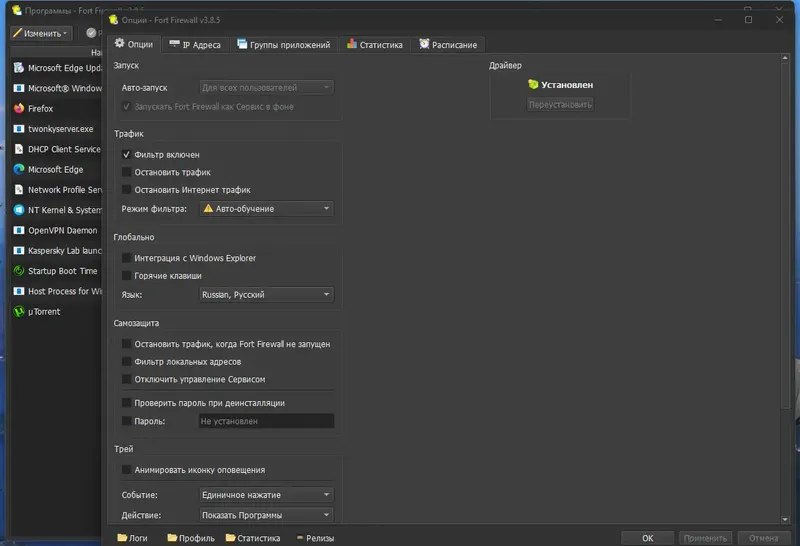
Task: Click the Microsoft Edge Update icon in Programs list
Action: [x=19, y=68]
